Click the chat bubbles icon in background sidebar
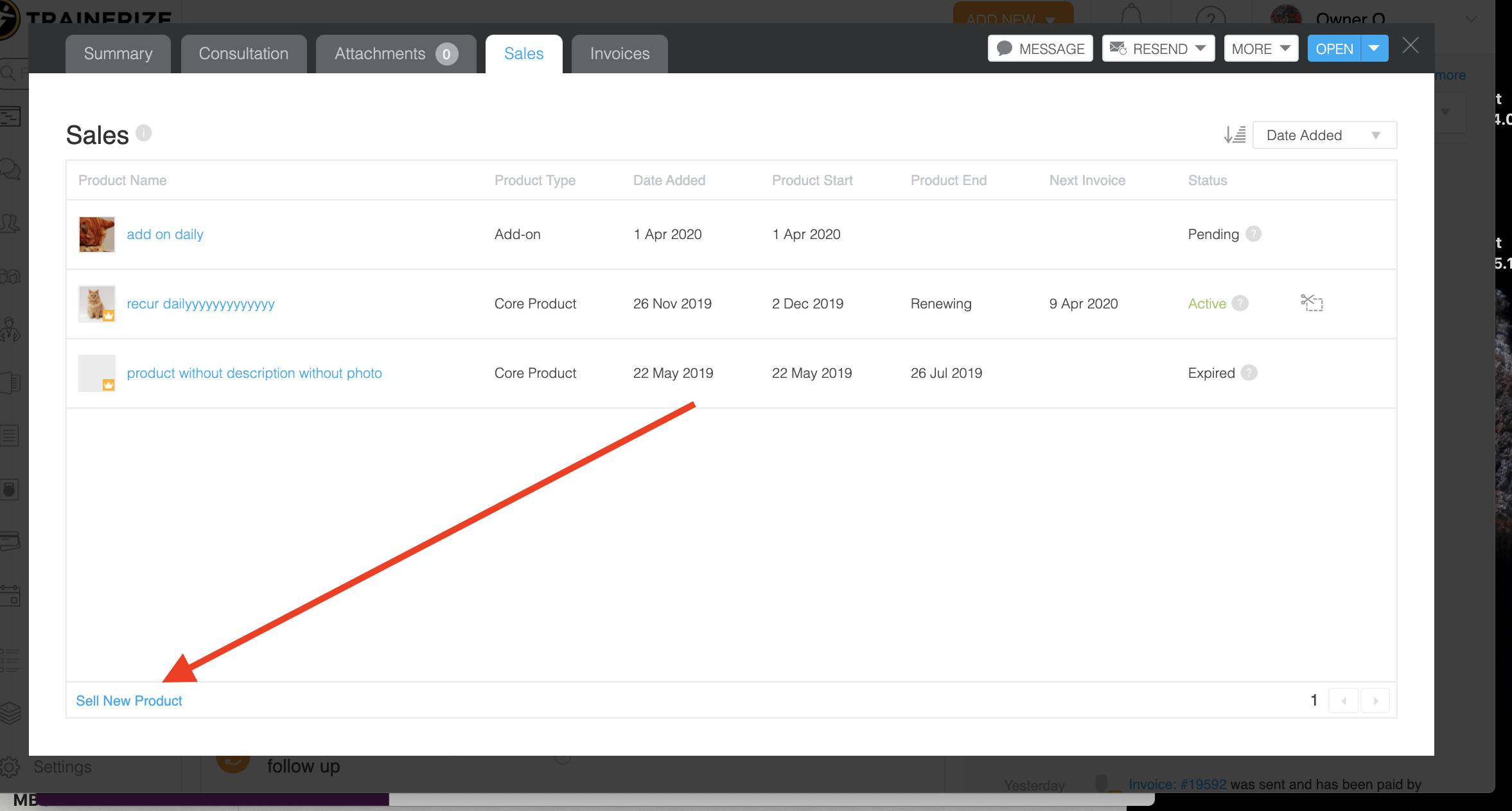 [10, 170]
